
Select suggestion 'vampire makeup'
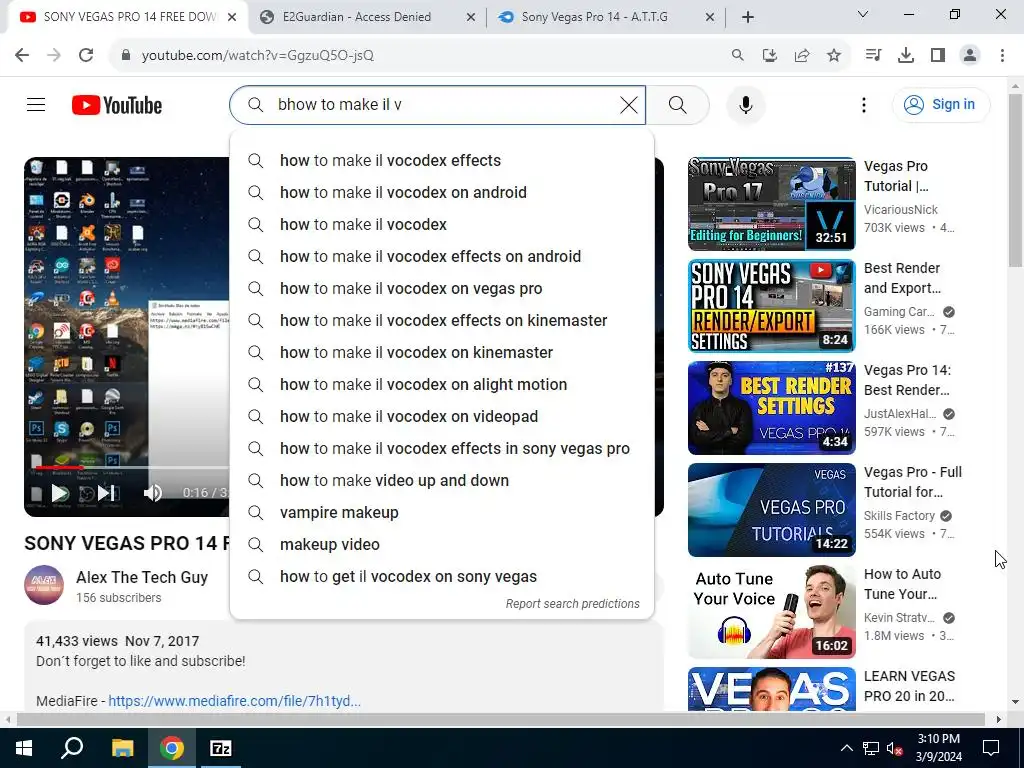coord(441,513)
